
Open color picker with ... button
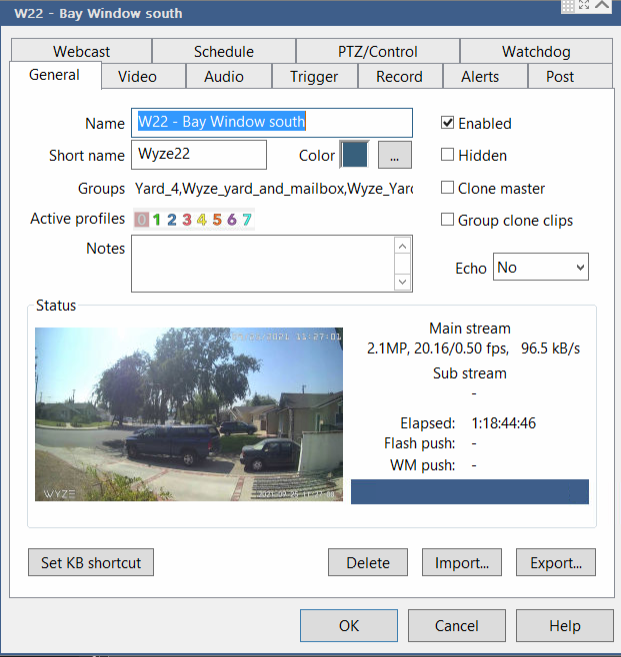(x=395, y=155)
